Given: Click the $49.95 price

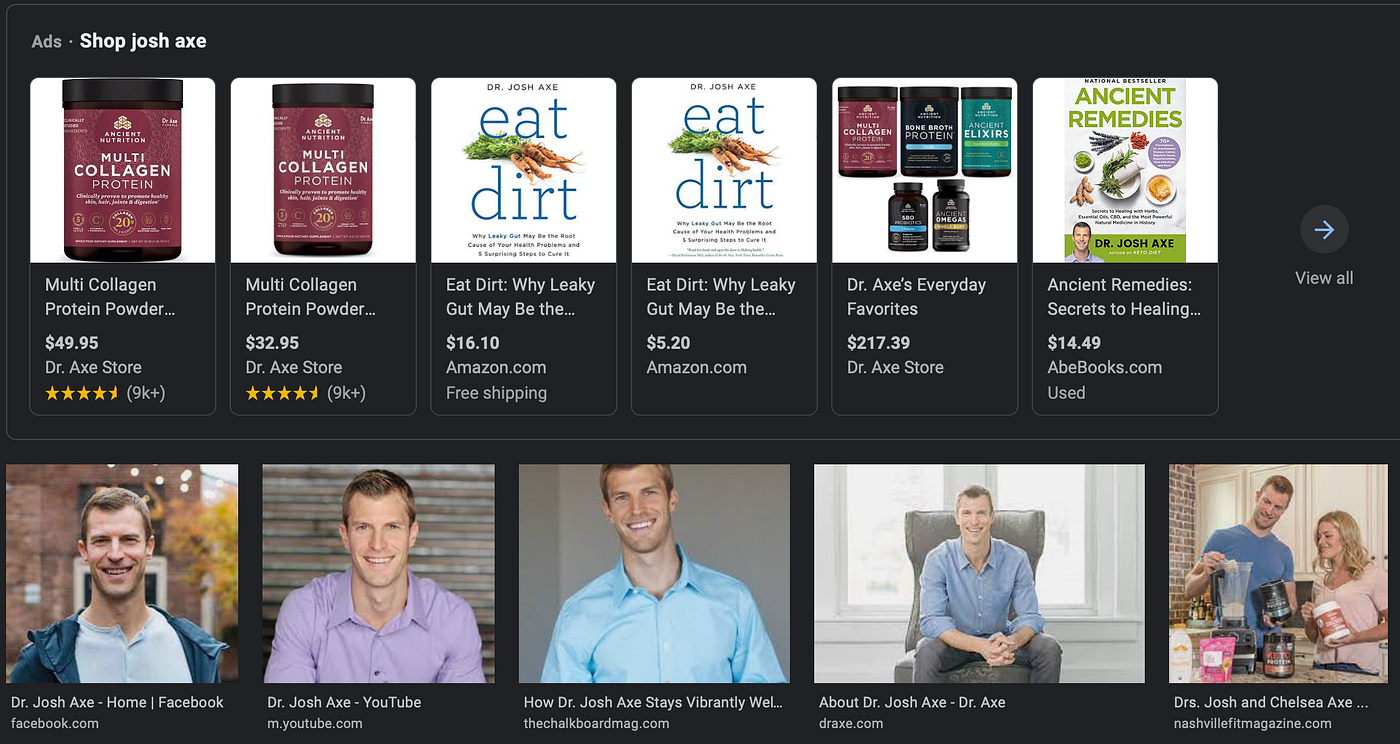Looking at the screenshot, I should pyautogui.click(x=72, y=343).
